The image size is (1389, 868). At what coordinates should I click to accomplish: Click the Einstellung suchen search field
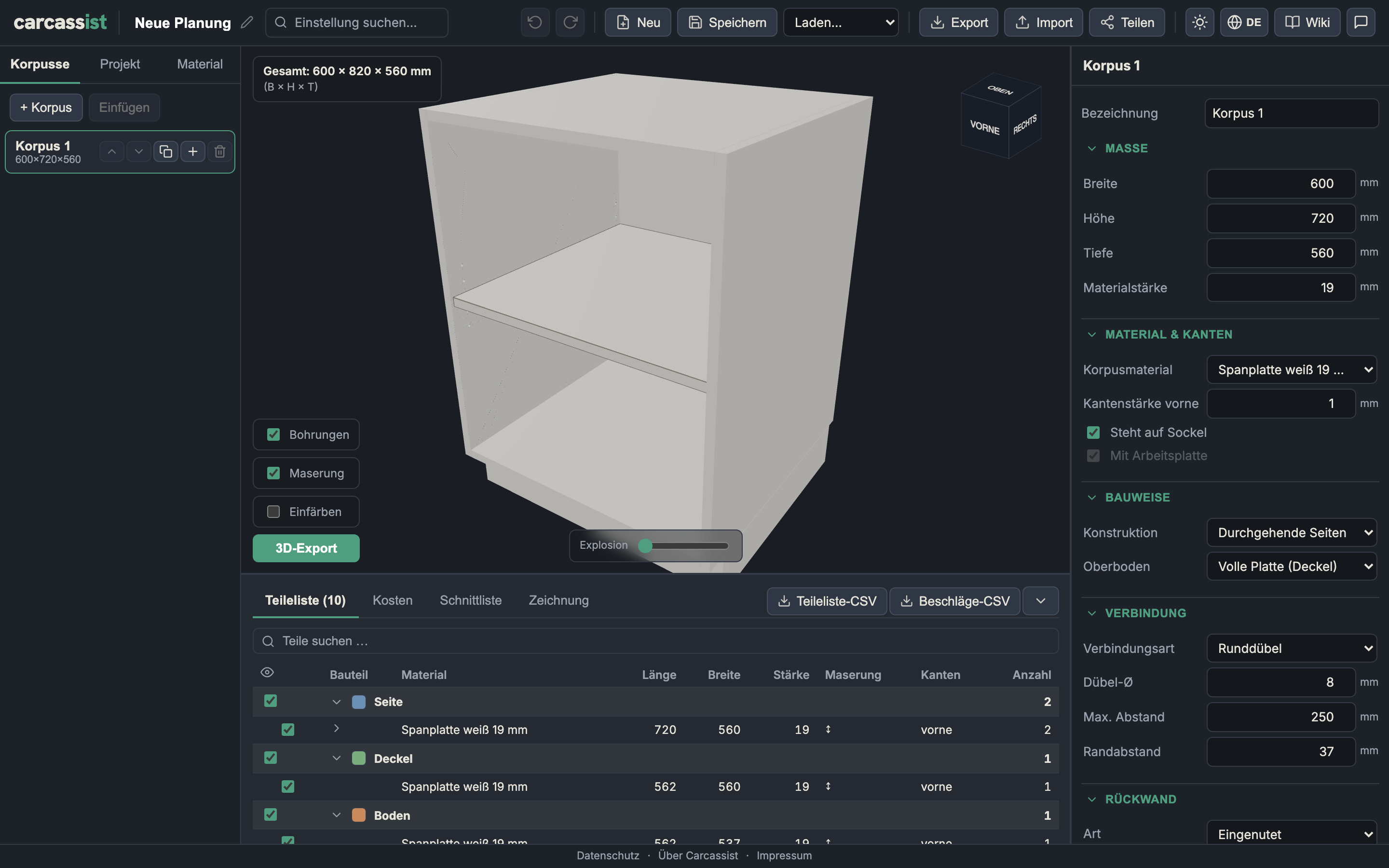(x=356, y=22)
